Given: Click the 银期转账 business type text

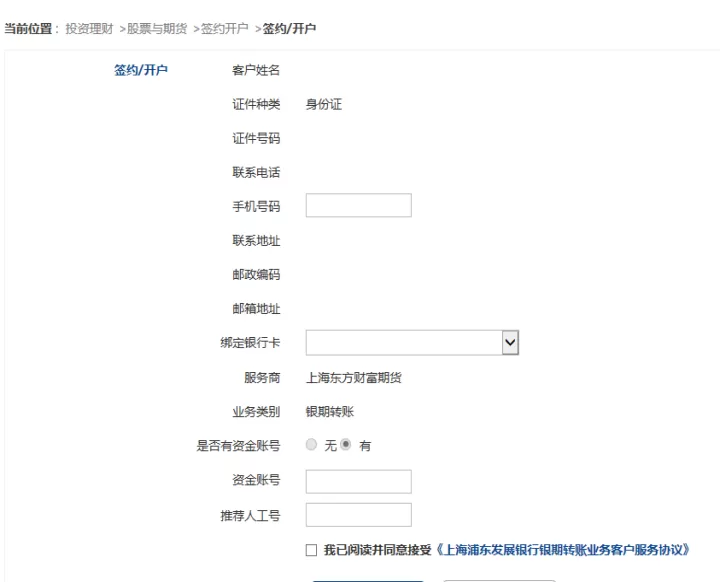Looking at the screenshot, I should [330, 412].
